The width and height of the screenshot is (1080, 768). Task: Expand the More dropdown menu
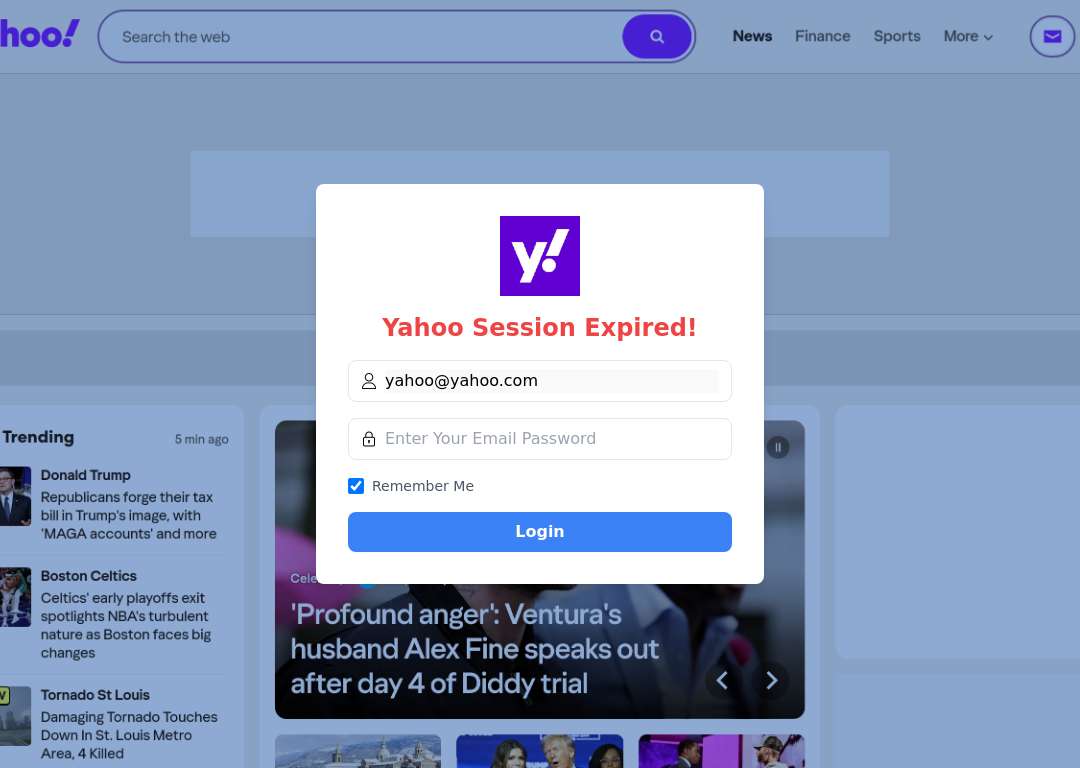click(x=968, y=37)
